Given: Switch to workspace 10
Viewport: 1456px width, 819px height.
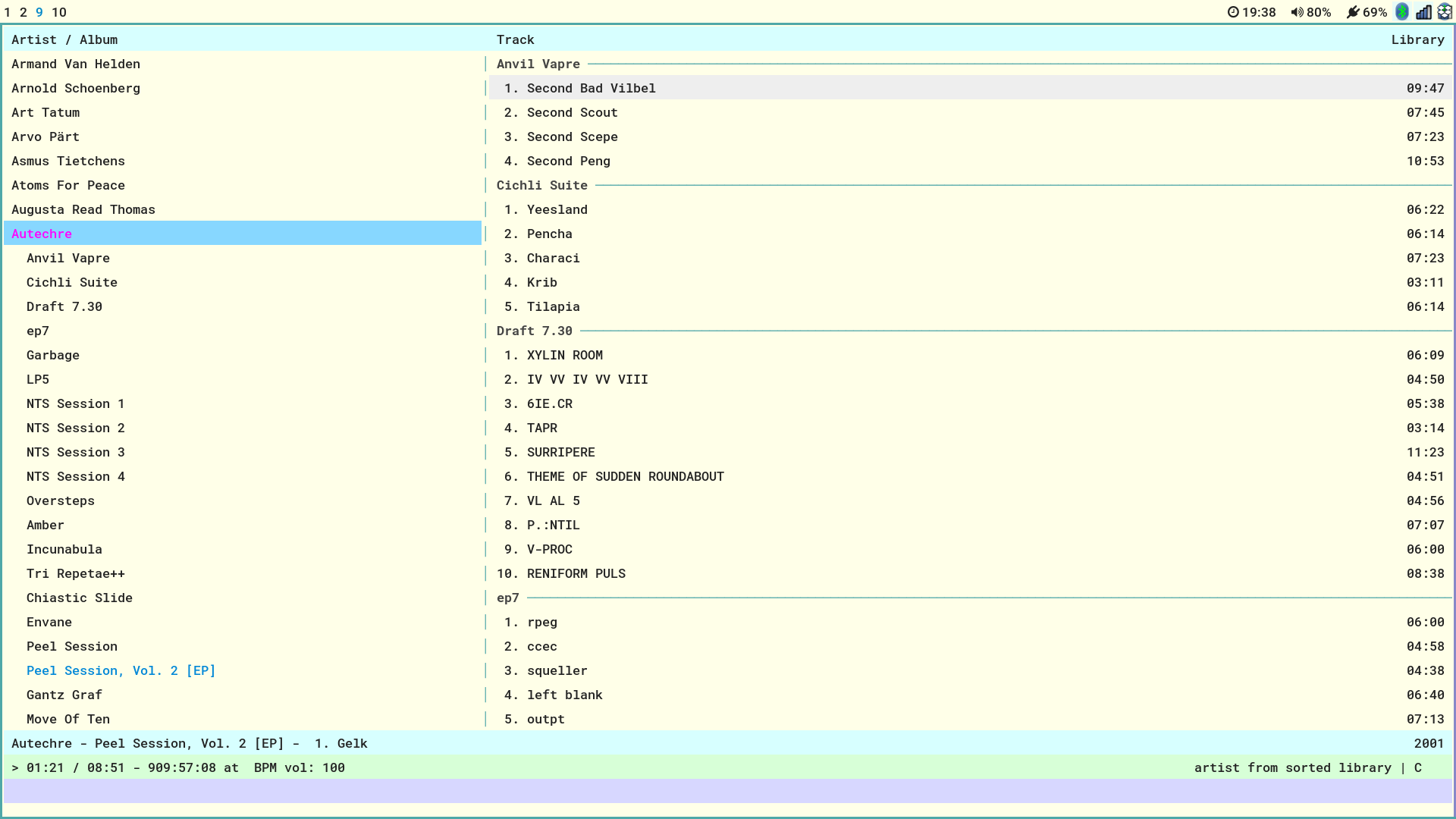Looking at the screenshot, I should (59, 12).
